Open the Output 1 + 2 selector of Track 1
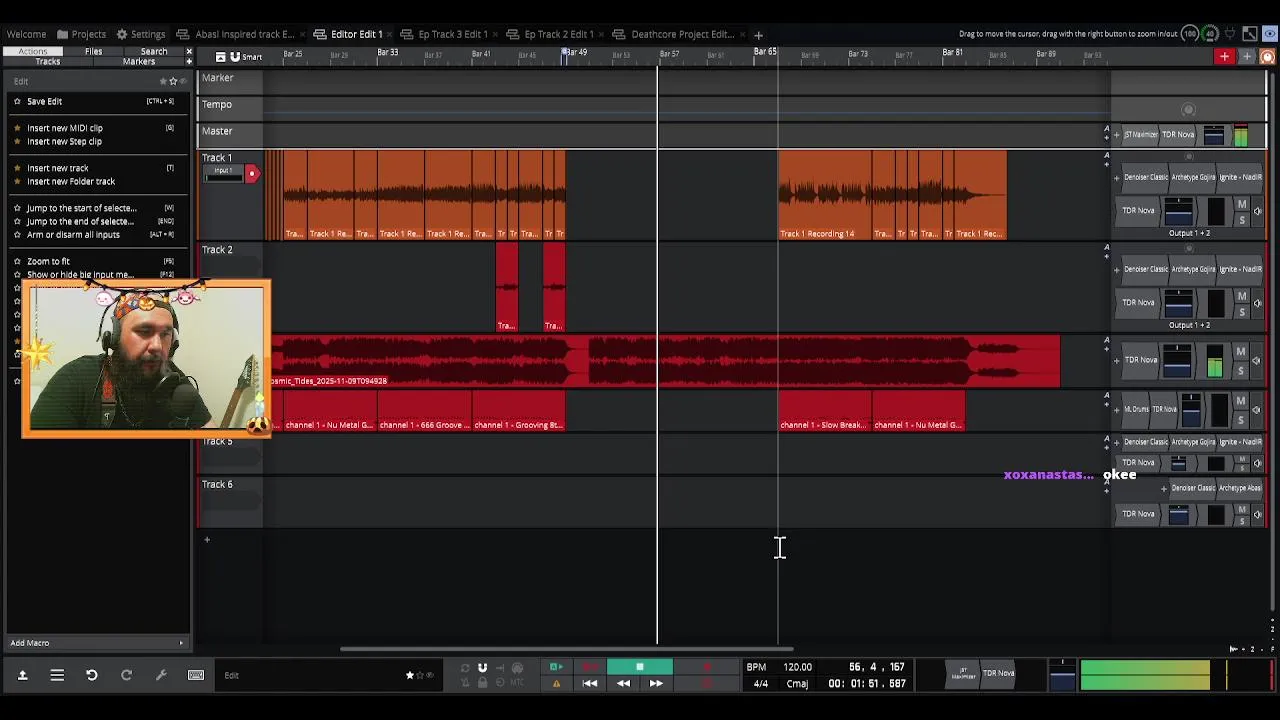 click(1189, 233)
